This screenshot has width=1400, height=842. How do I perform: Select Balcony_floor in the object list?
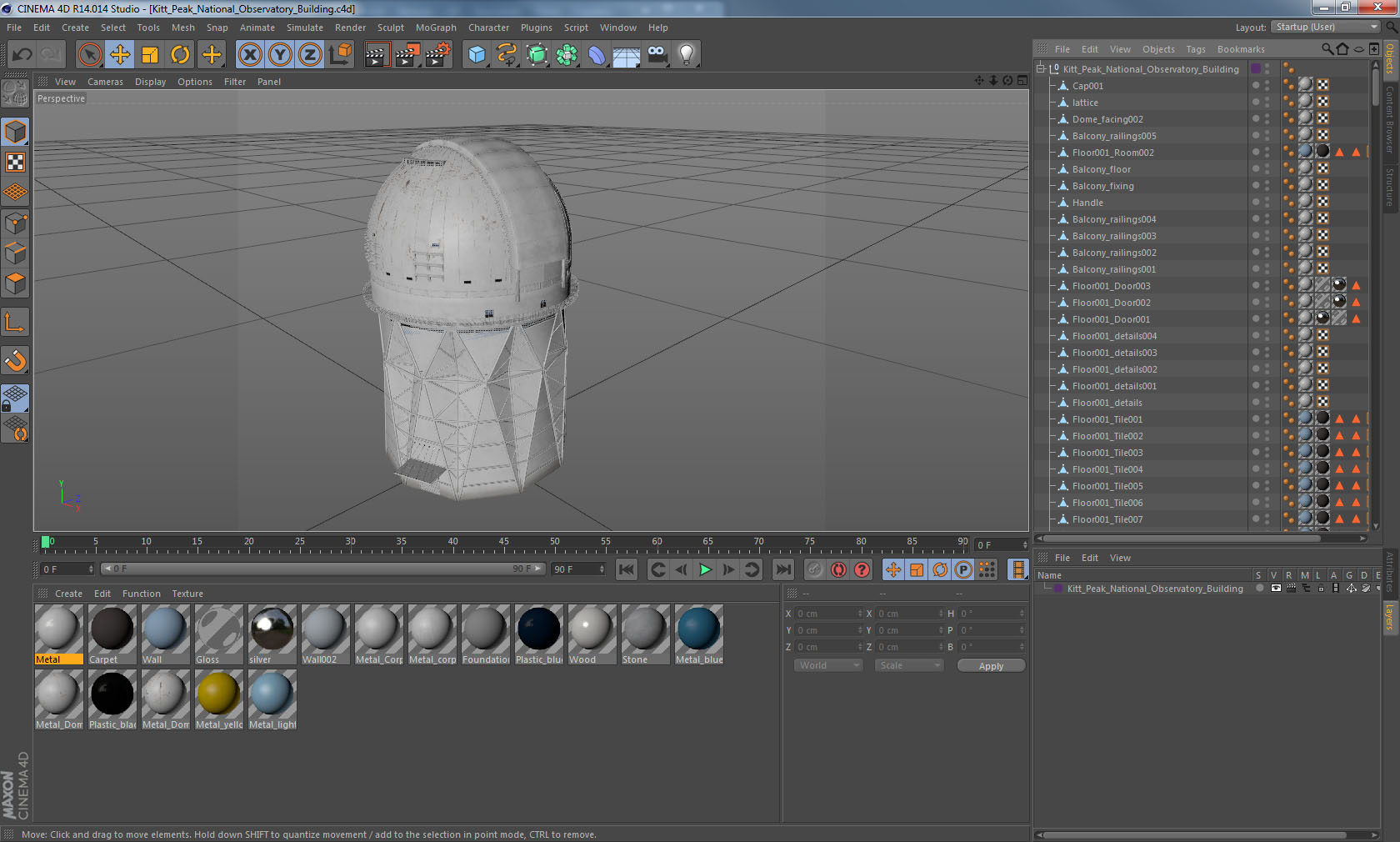[x=1101, y=169]
